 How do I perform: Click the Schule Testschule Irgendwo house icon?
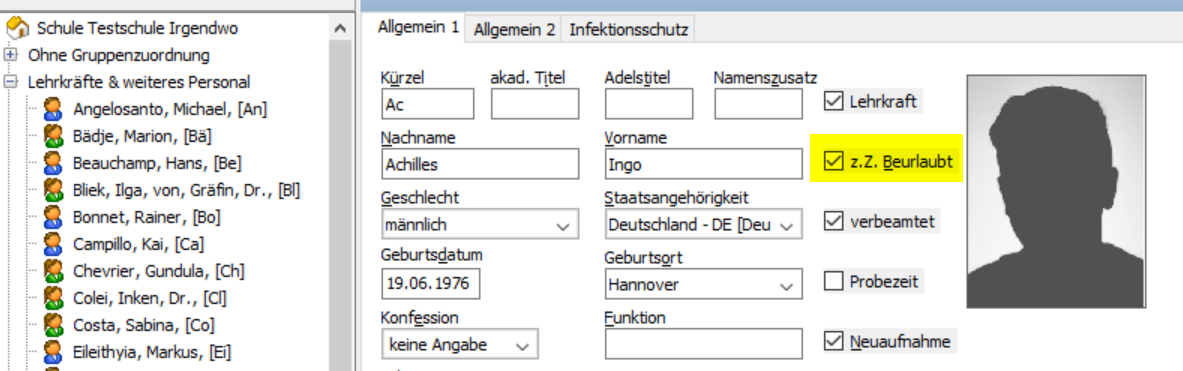pos(18,29)
